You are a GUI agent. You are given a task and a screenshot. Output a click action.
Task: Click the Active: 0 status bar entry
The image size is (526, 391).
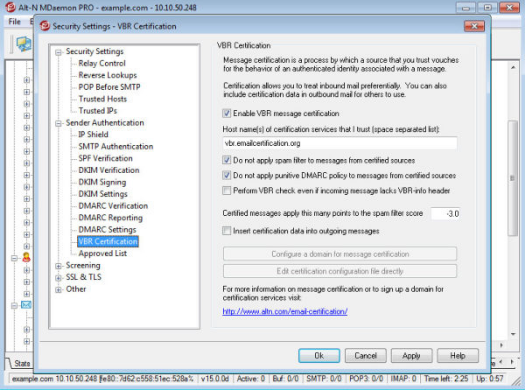pos(251,379)
